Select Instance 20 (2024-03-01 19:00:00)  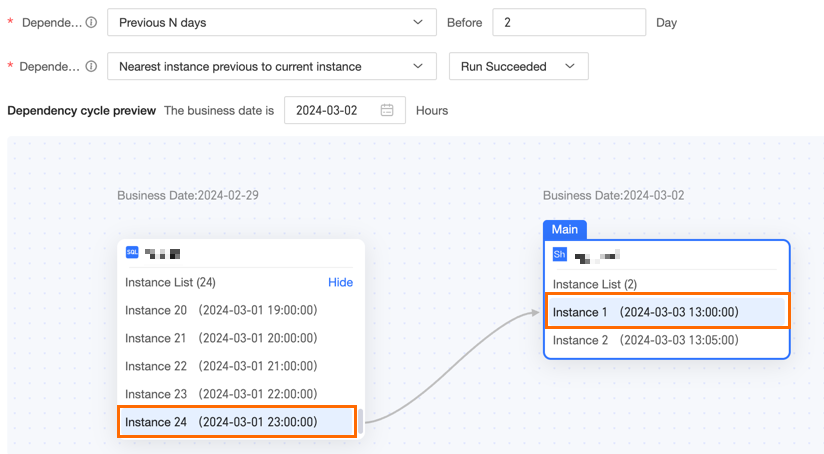[235, 310]
